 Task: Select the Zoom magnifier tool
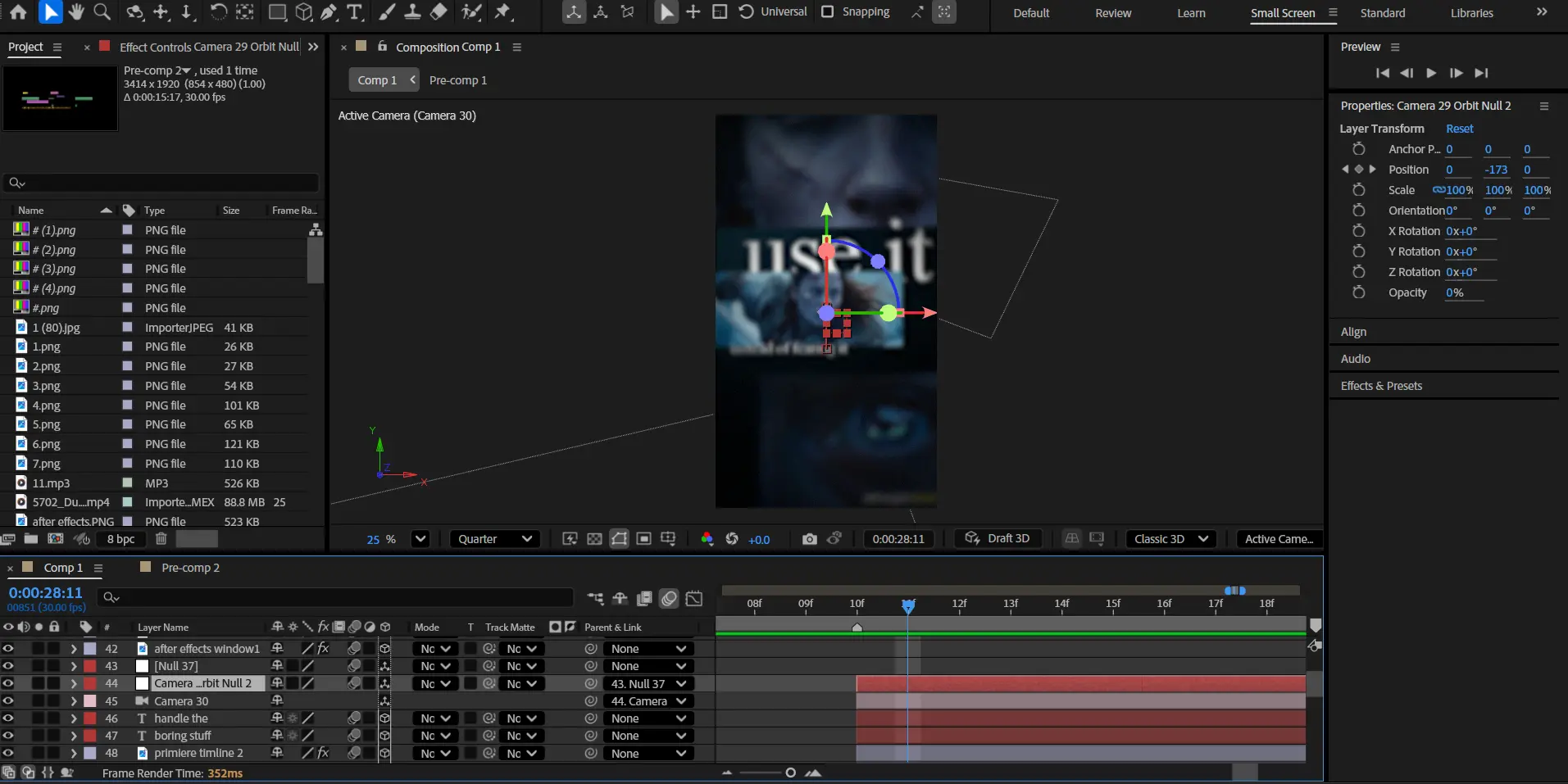[x=102, y=11]
